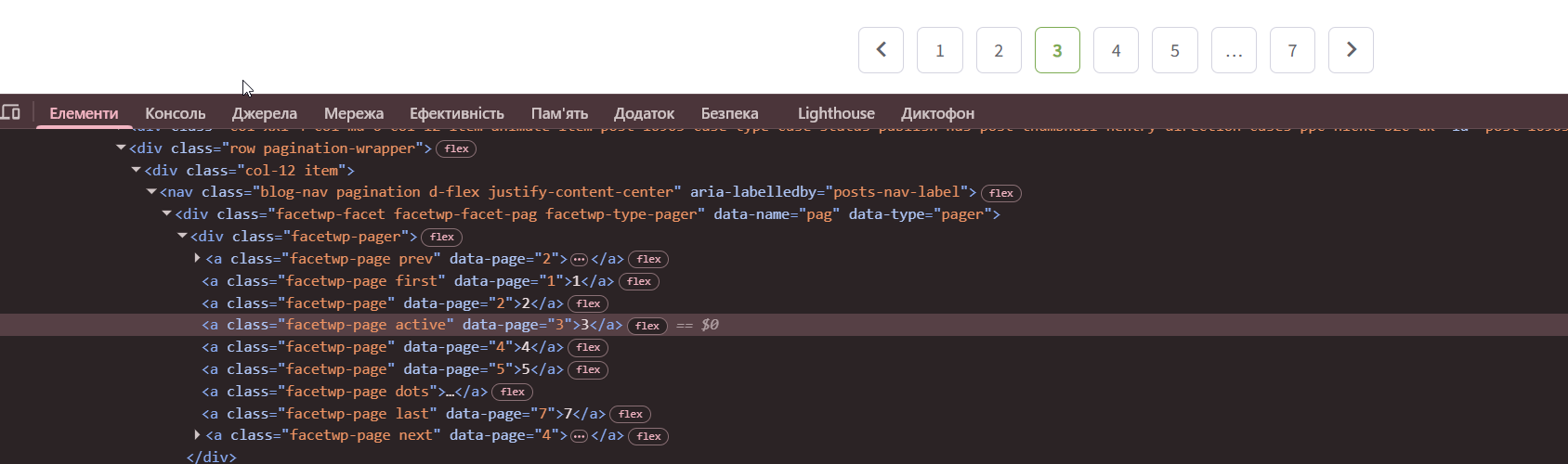Toggle flex badge on data-page="5" anchor
Viewport: 1568px width, 464px height.
pos(588,370)
